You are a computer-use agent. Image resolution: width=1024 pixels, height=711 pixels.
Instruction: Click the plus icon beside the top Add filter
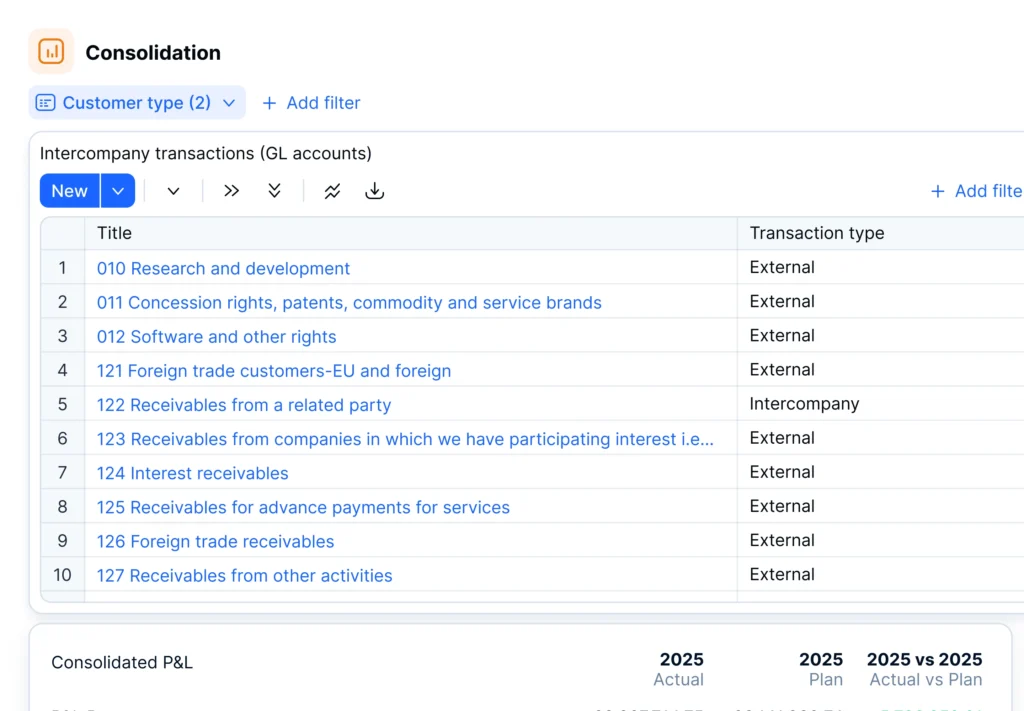pos(268,102)
